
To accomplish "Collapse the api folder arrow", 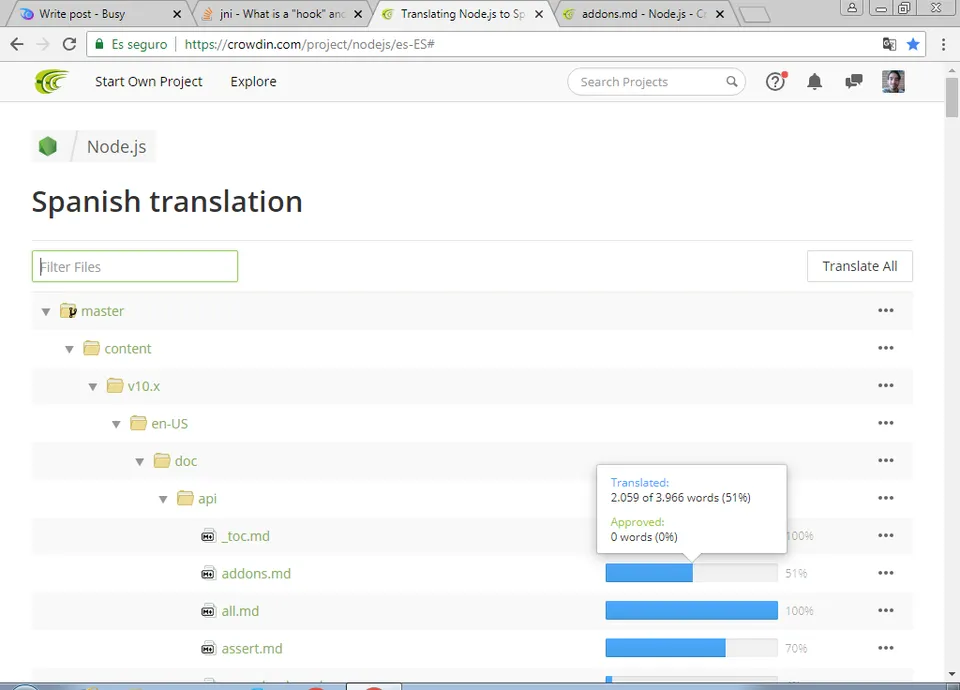I will (163, 499).
